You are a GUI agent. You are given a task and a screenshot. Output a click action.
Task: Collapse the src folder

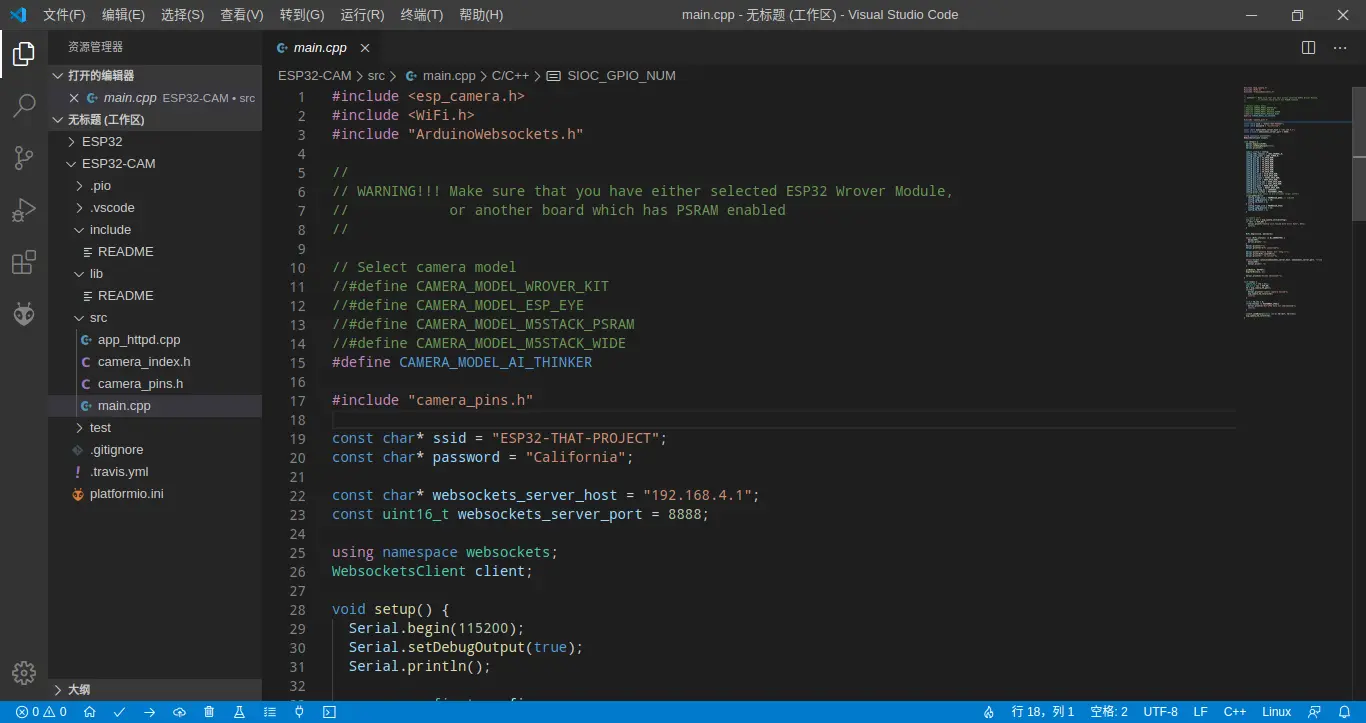coord(155,318)
